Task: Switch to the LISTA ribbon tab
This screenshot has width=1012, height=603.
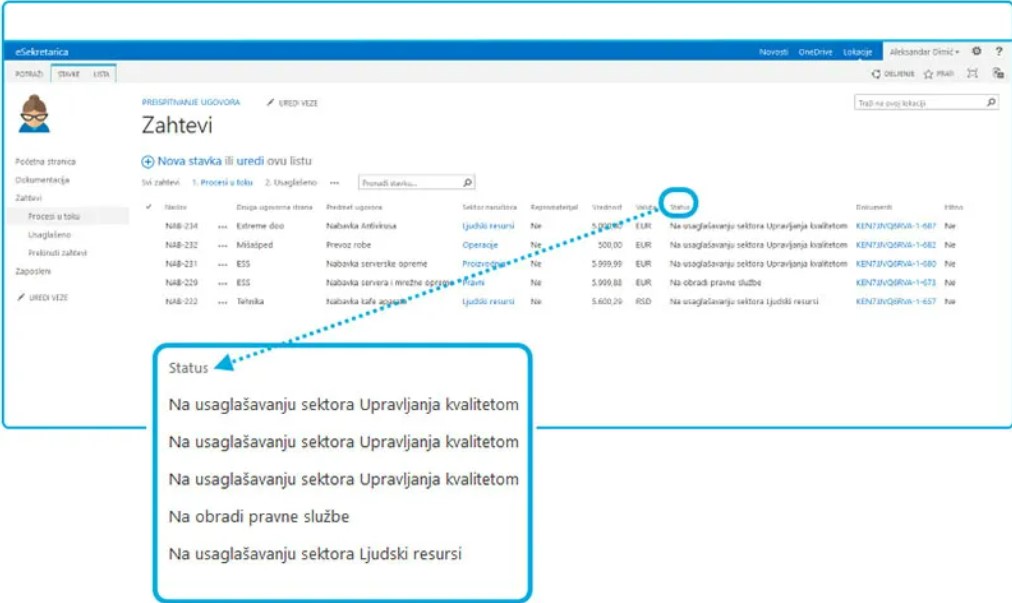Action: (x=101, y=74)
